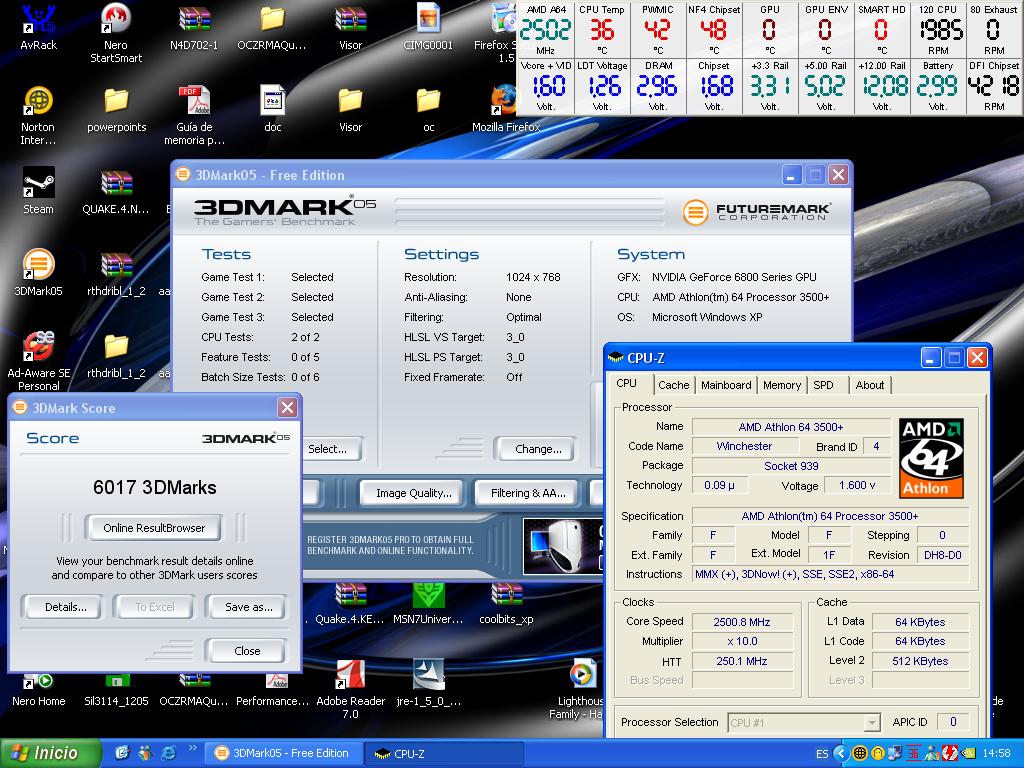This screenshot has height=768, width=1024.
Task: Click the AMD A64 MHz readout gadget
Action: pyautogui.click(x=545, y=29)
